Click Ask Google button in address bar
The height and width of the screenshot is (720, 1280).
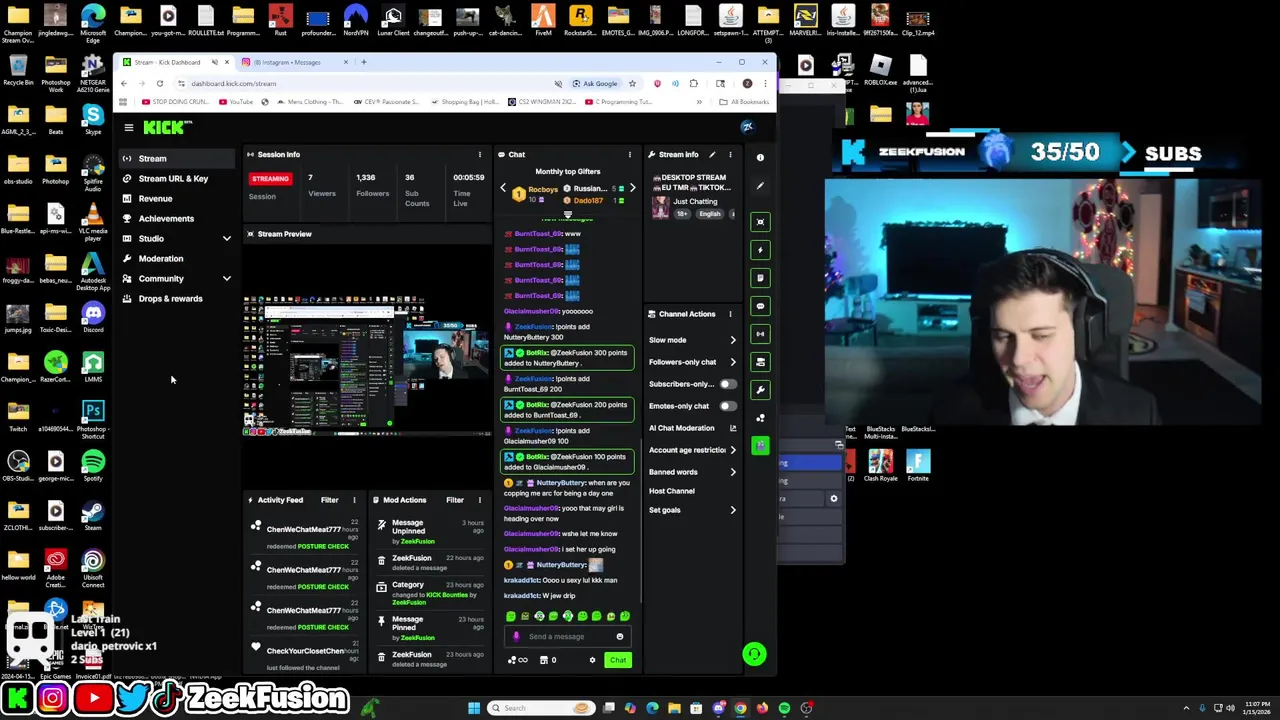coord(594,83)
